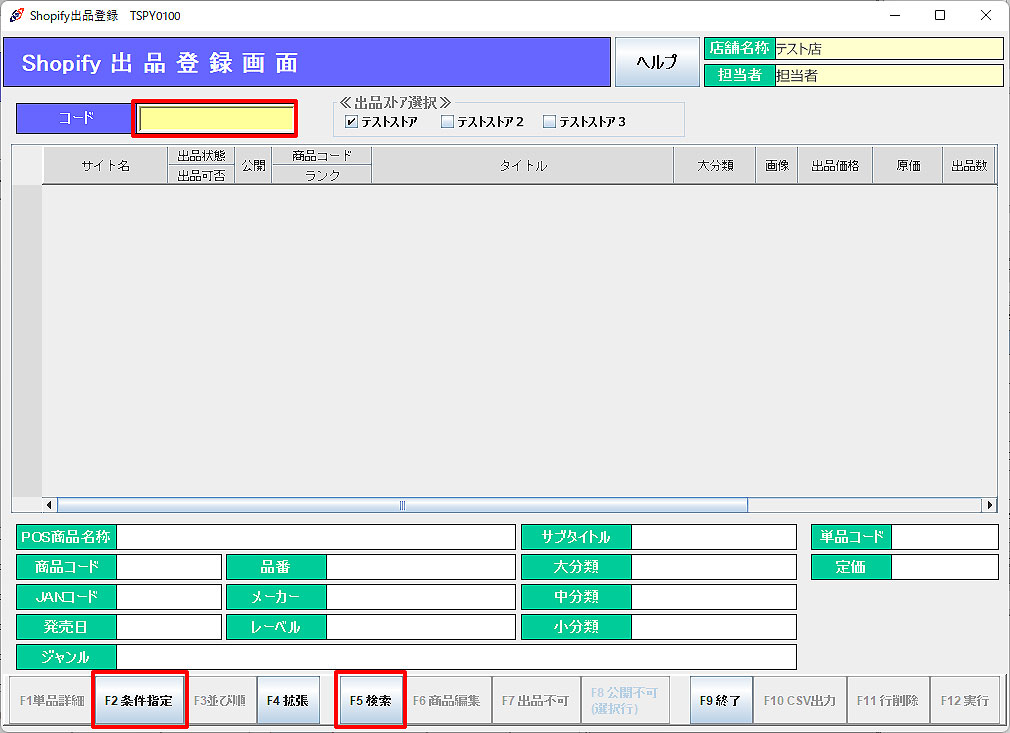
Task: Check the テストストア checkbox
Action: (351, 122)
